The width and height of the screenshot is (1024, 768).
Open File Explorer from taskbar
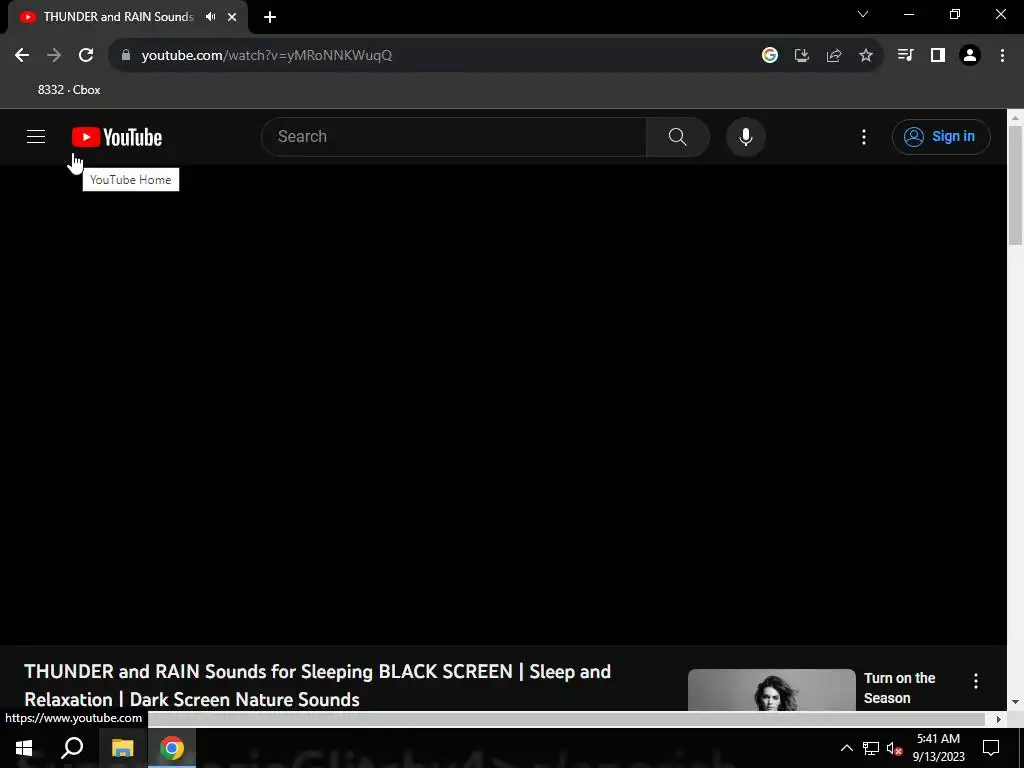click(x=122, y=748)
